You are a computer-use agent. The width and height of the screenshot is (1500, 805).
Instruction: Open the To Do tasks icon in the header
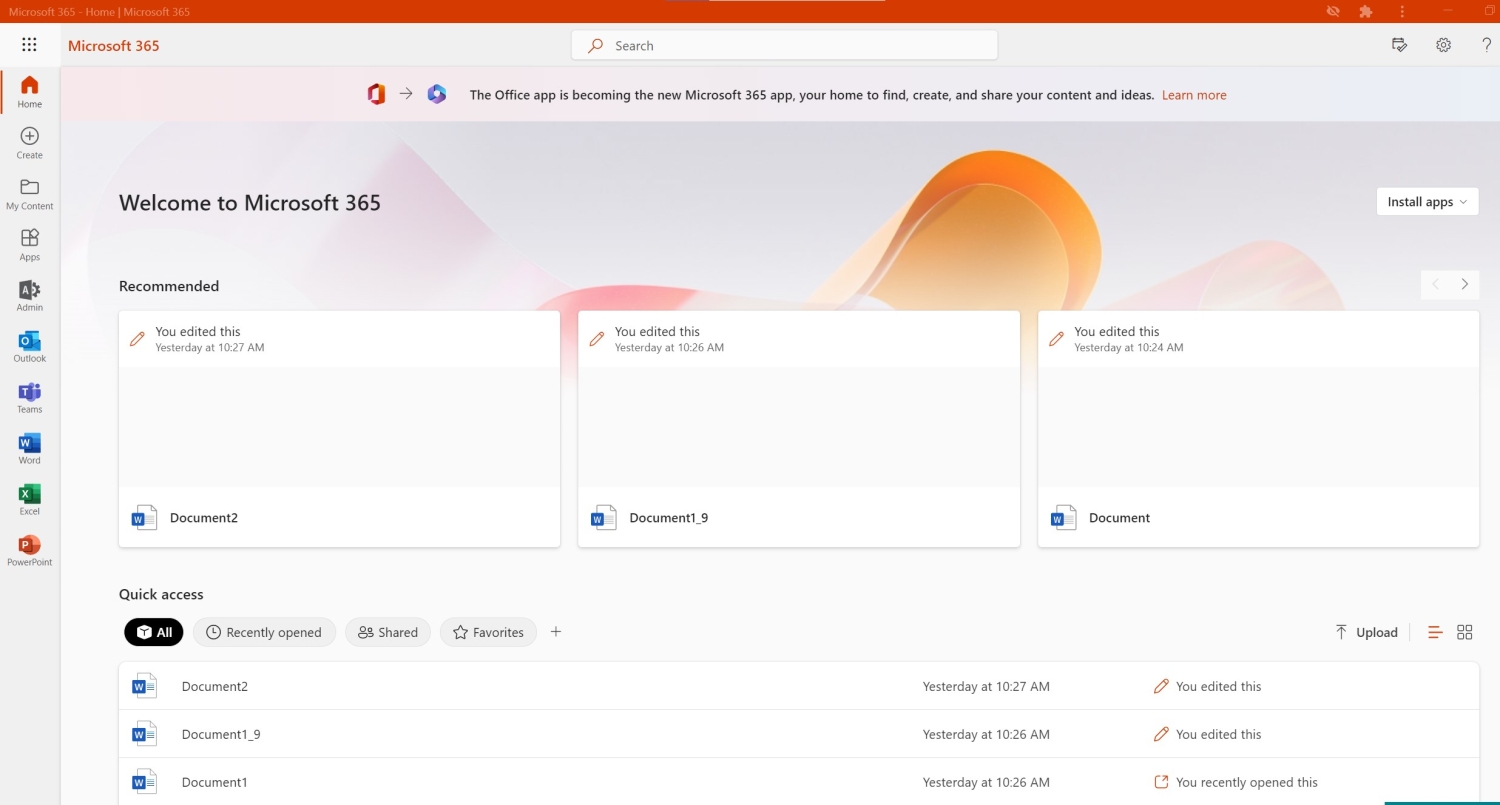click(x=1400, y=45)
